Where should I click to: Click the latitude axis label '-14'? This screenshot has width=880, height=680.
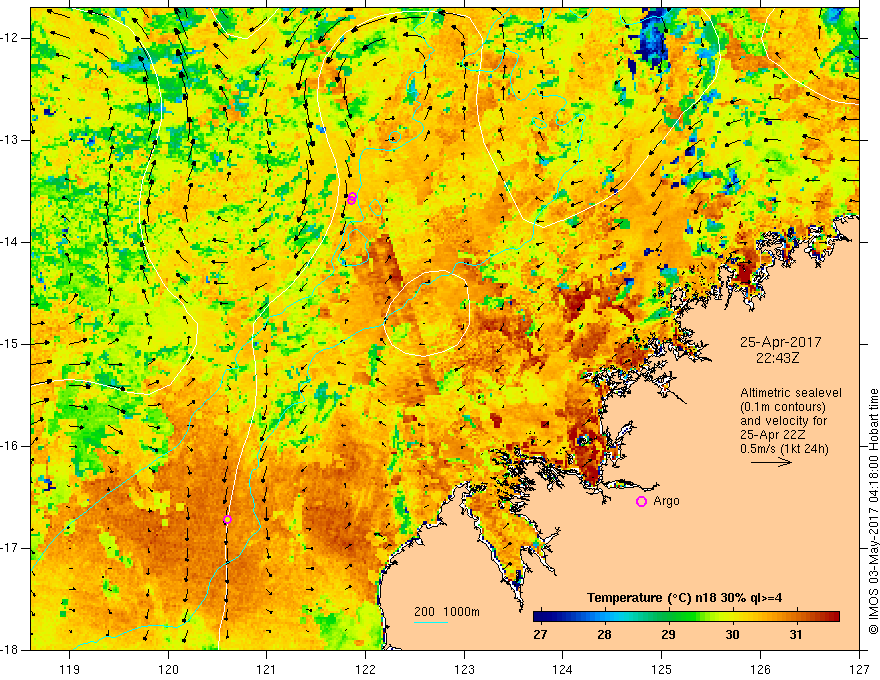click(x=10, y=242)
